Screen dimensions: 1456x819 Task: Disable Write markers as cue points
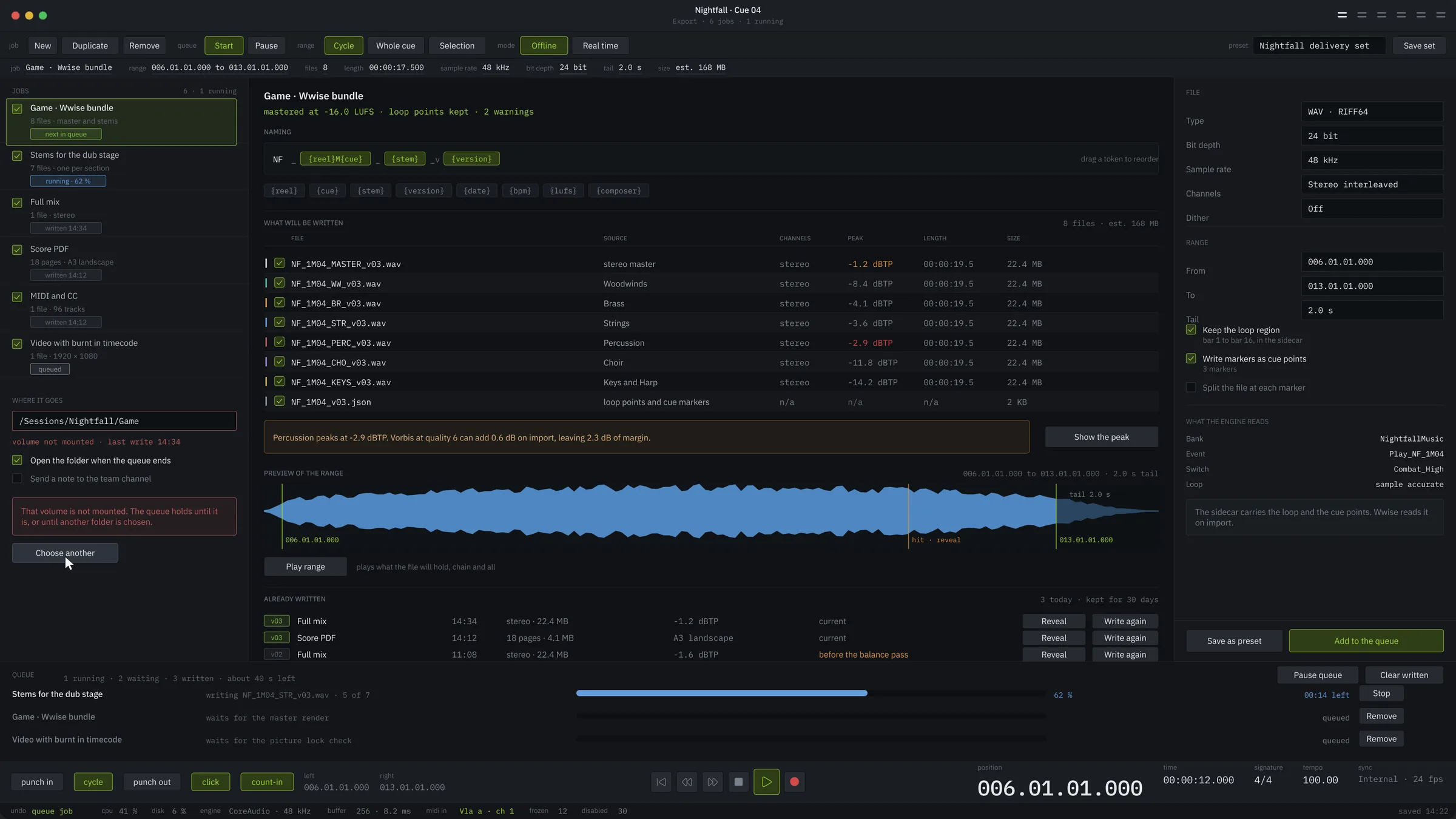[x=1191, y=359]
